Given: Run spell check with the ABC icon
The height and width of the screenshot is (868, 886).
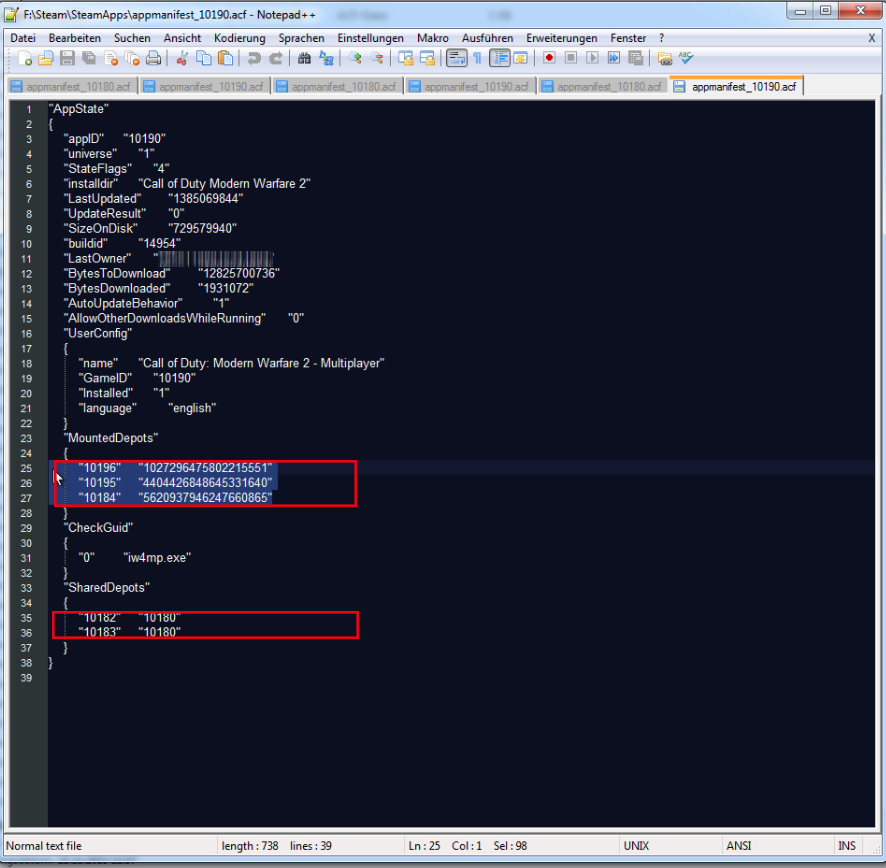Looking at the screenshot, I should point(686,58).
